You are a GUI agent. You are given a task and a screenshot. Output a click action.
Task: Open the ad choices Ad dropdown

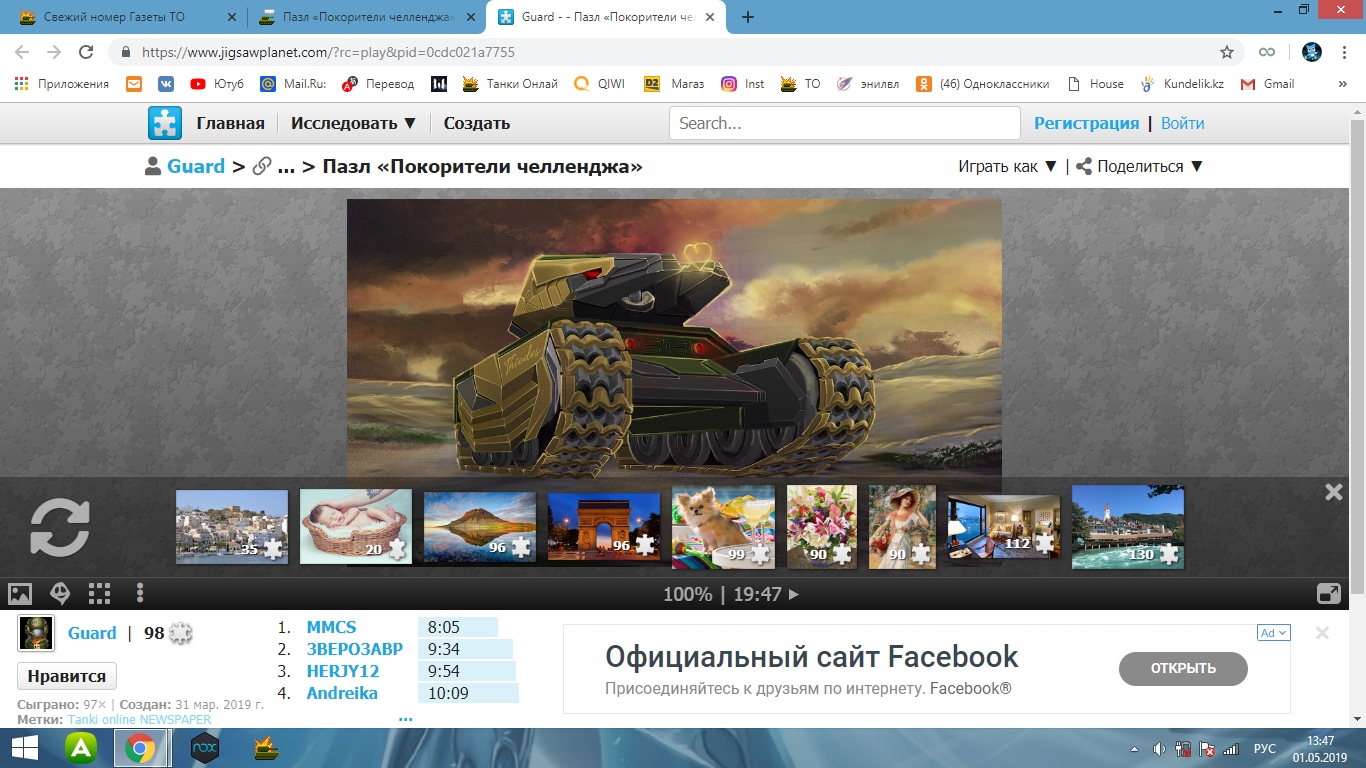[1274, 633]
